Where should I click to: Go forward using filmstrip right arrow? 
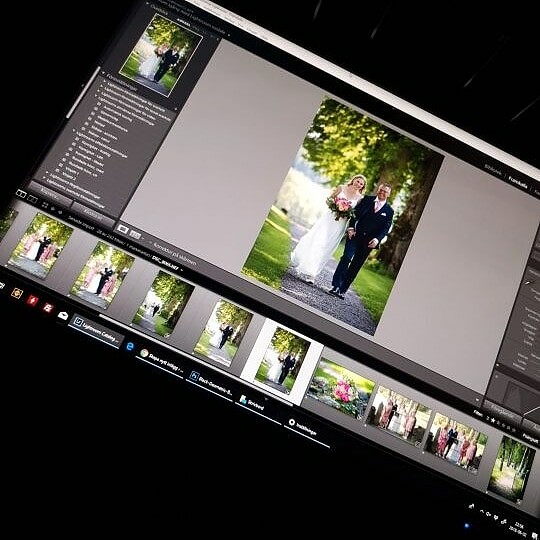[60, 212]
